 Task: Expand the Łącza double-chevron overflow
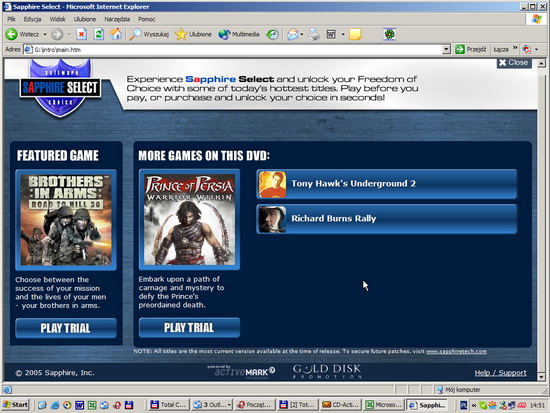point(515,48)
